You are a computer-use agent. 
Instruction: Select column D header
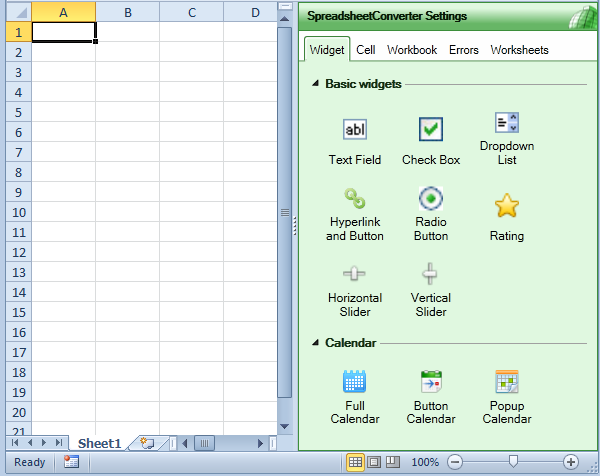click(251, 12)
